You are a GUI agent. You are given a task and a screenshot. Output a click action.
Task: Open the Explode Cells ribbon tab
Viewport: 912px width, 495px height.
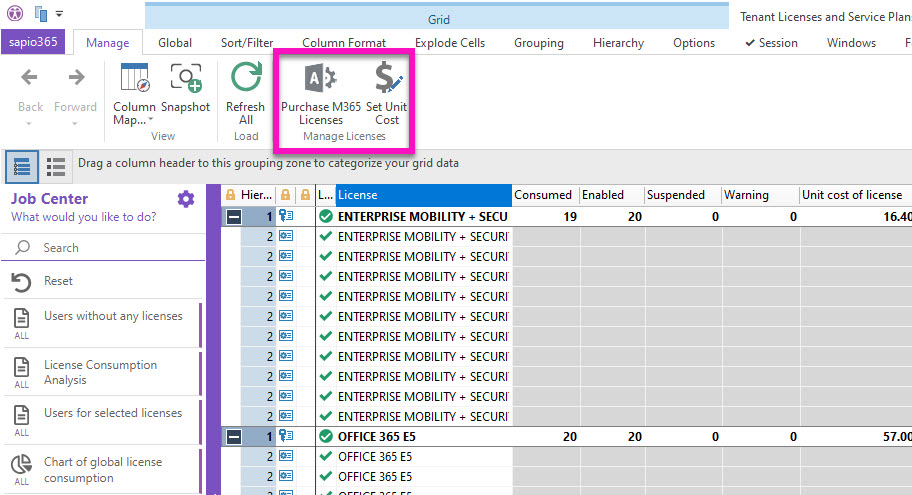pos(450,42)
